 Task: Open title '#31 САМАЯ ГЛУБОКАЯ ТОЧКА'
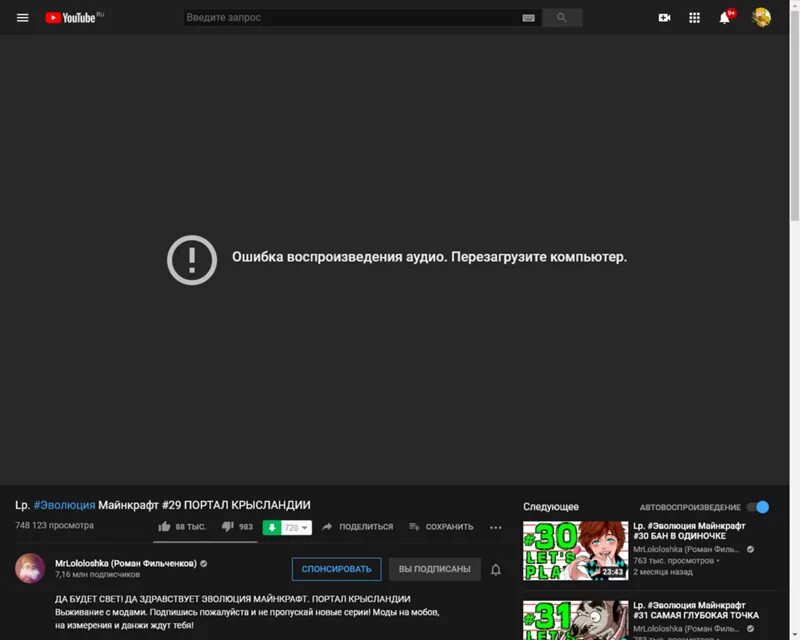coord(696,610)
